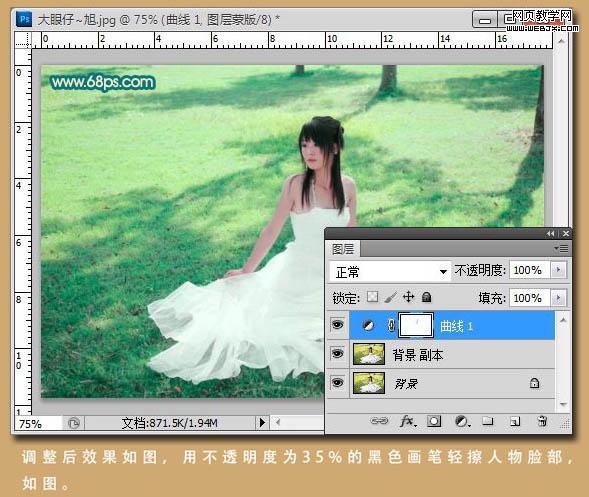The height and width of the screenshot is (497, 589).
Task: Lock transparent pixels icon
Action: (372, 297)
